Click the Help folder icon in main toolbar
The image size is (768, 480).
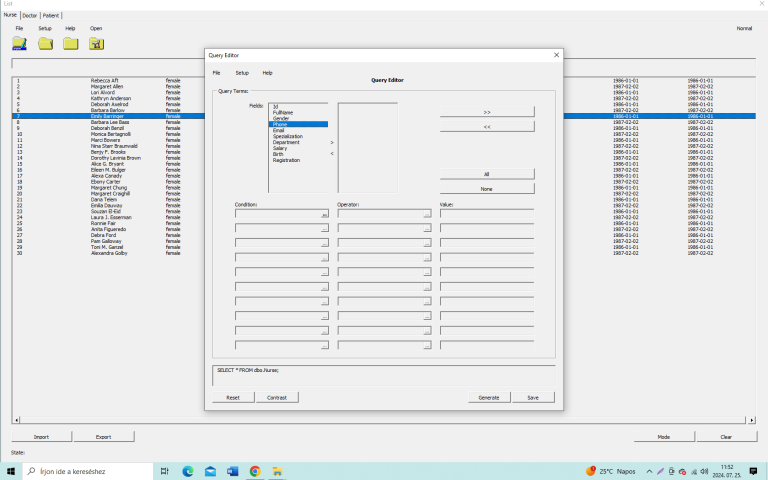[71, 44]
